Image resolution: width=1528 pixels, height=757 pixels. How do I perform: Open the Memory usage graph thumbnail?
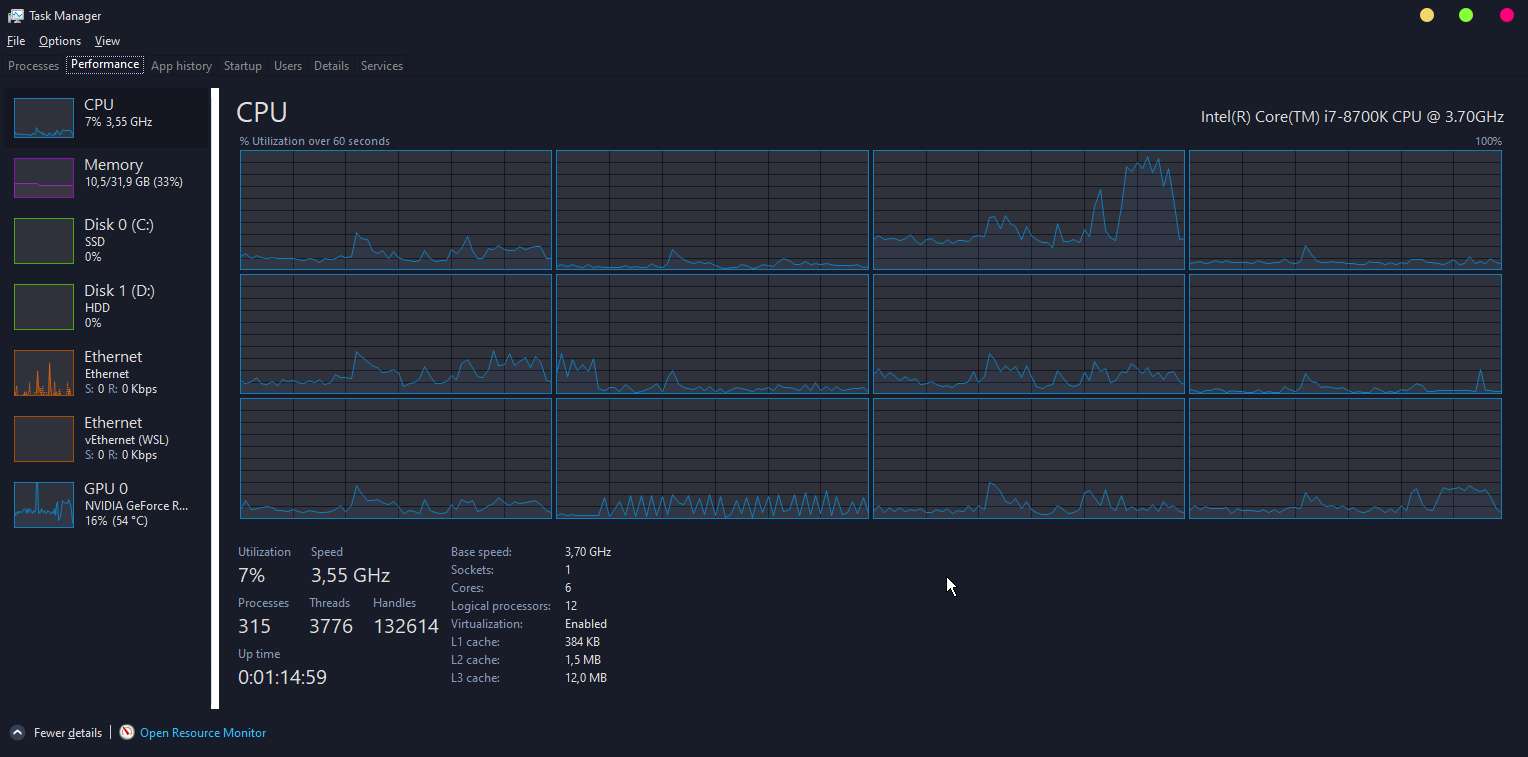[x=44, y=178]
